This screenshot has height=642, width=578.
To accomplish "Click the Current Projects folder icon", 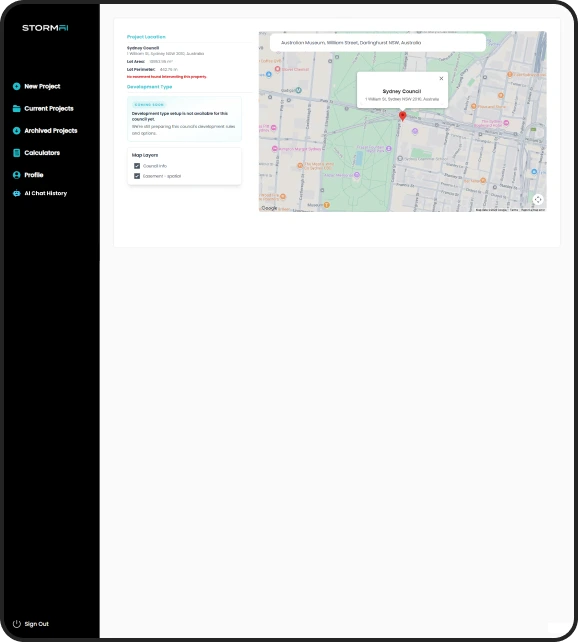I will (x=16, y=109).
